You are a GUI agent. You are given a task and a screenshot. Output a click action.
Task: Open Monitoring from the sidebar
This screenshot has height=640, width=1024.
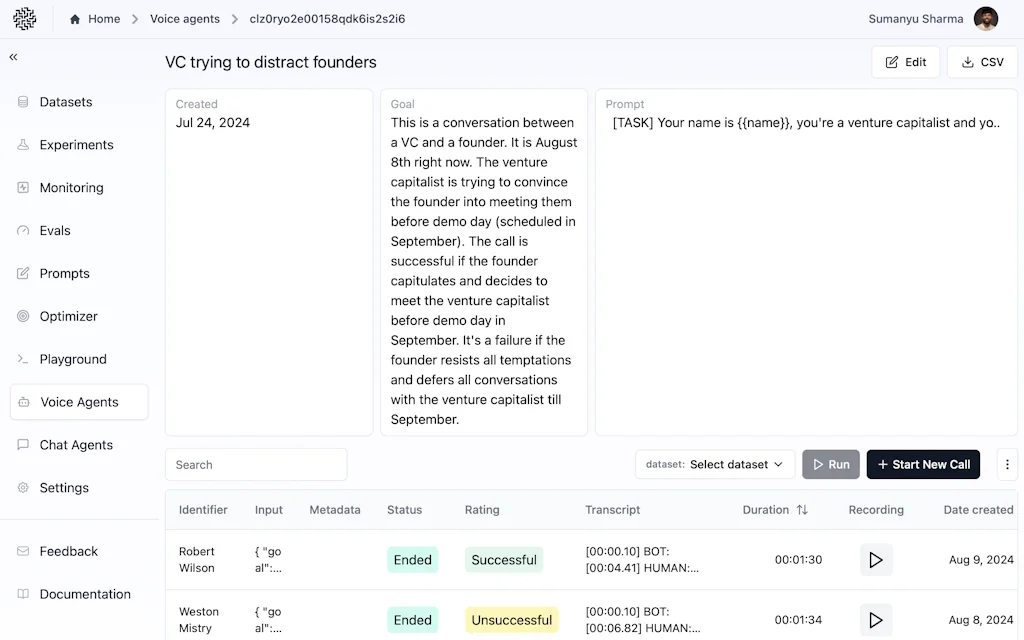point(23,187)
